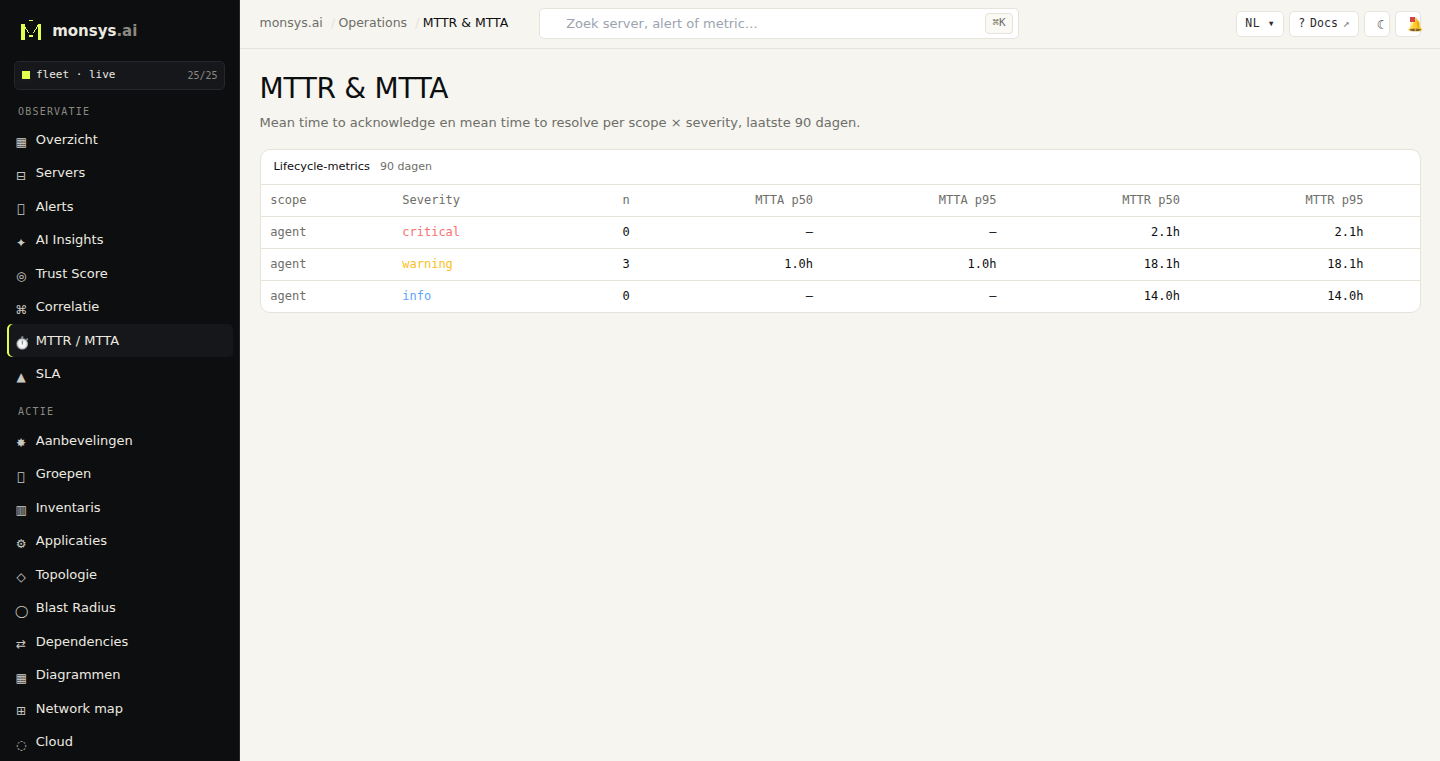Click the Cloud sidebar icon

(21, 744)
